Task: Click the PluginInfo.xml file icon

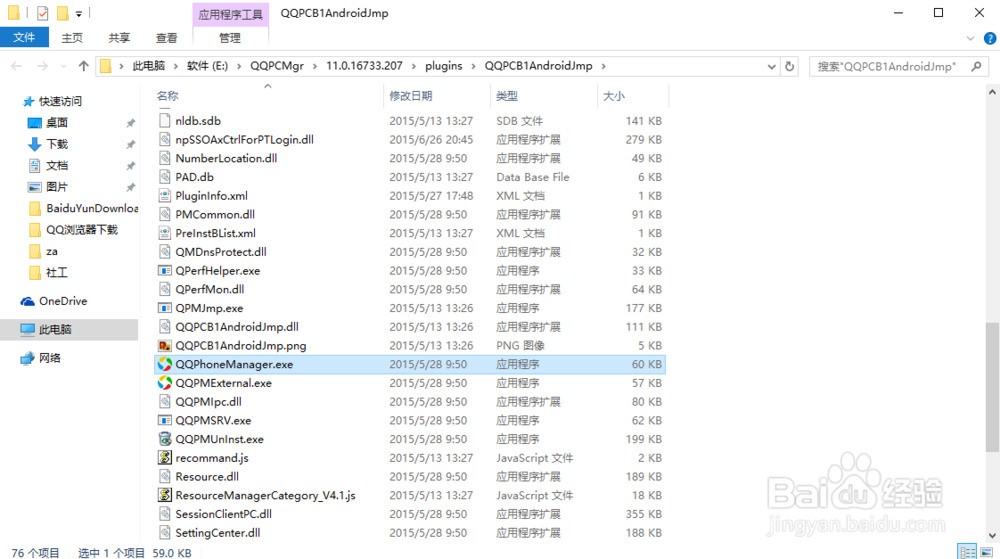Action: 165,196
